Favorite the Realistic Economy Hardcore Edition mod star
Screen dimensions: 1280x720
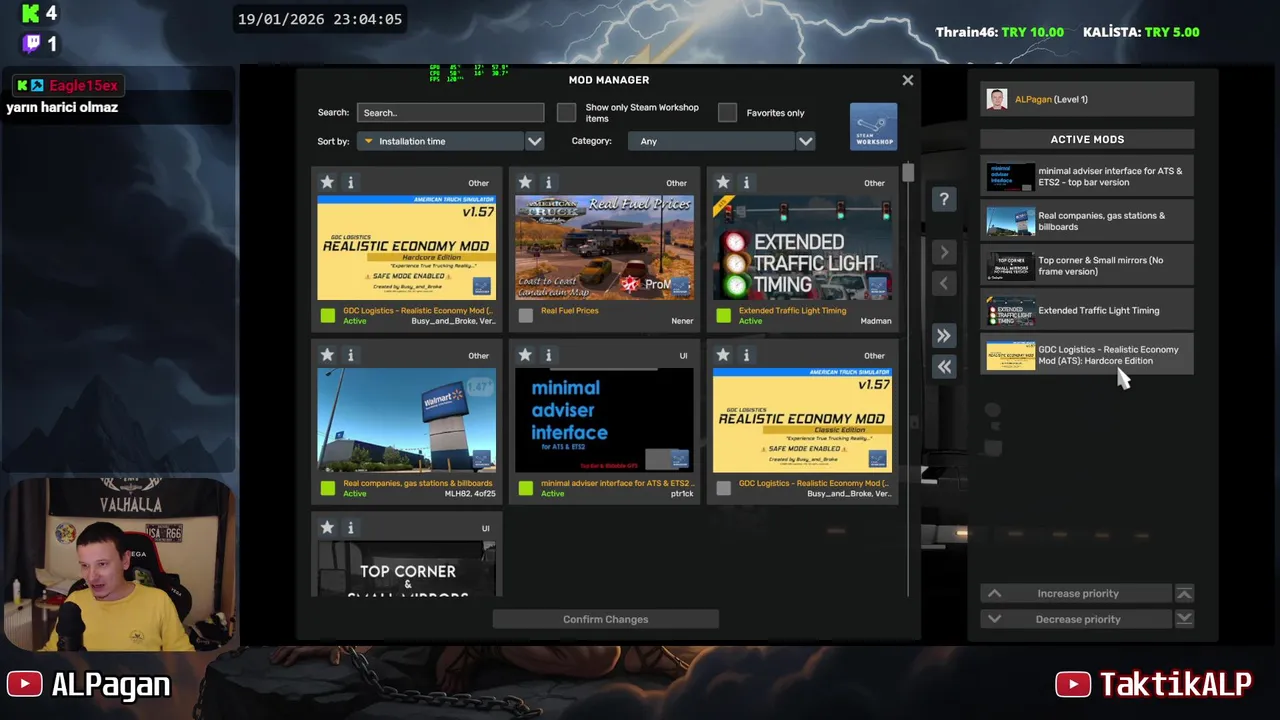[x=327, y=182]
